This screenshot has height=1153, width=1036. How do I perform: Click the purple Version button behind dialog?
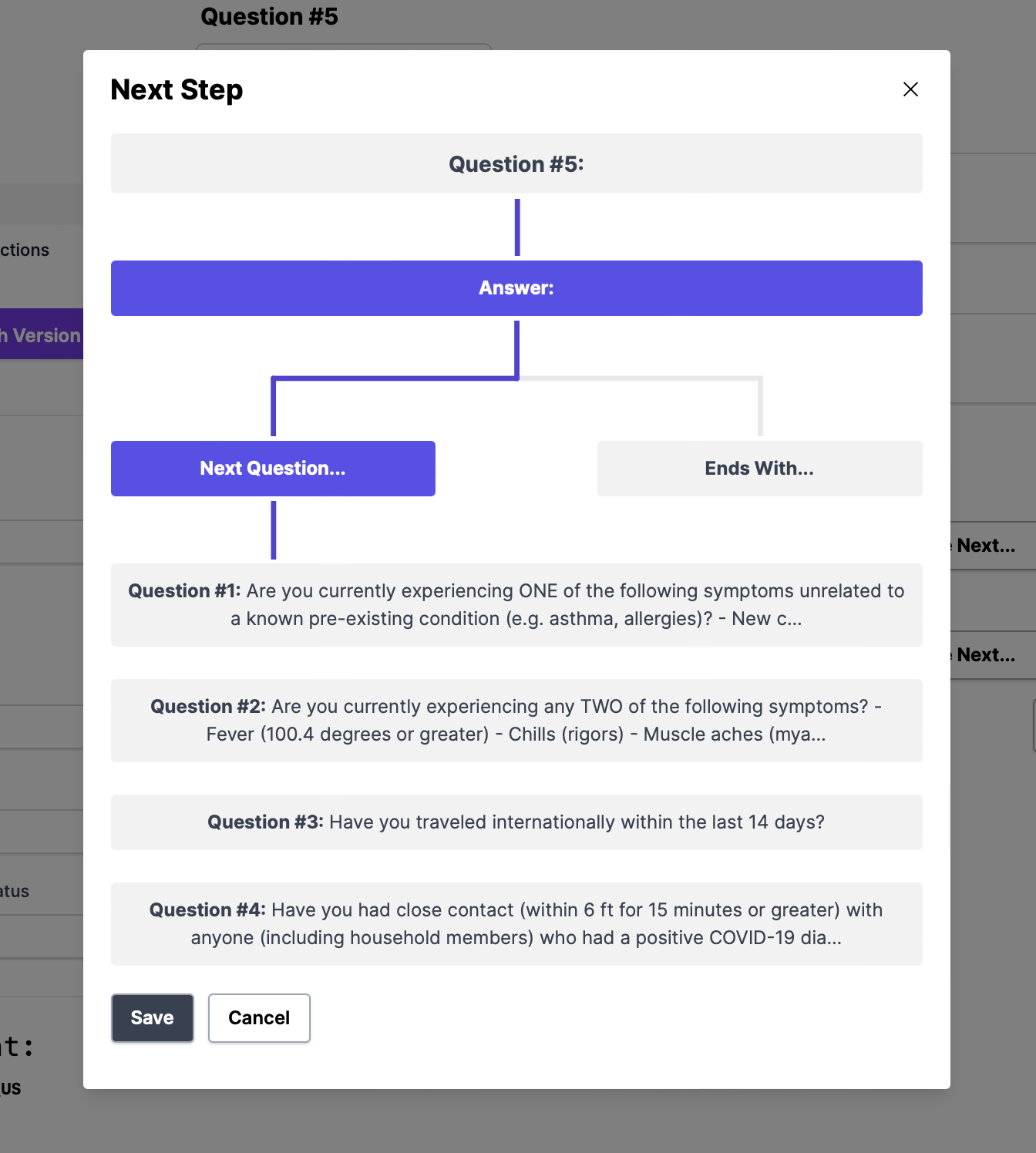point(42,334)
